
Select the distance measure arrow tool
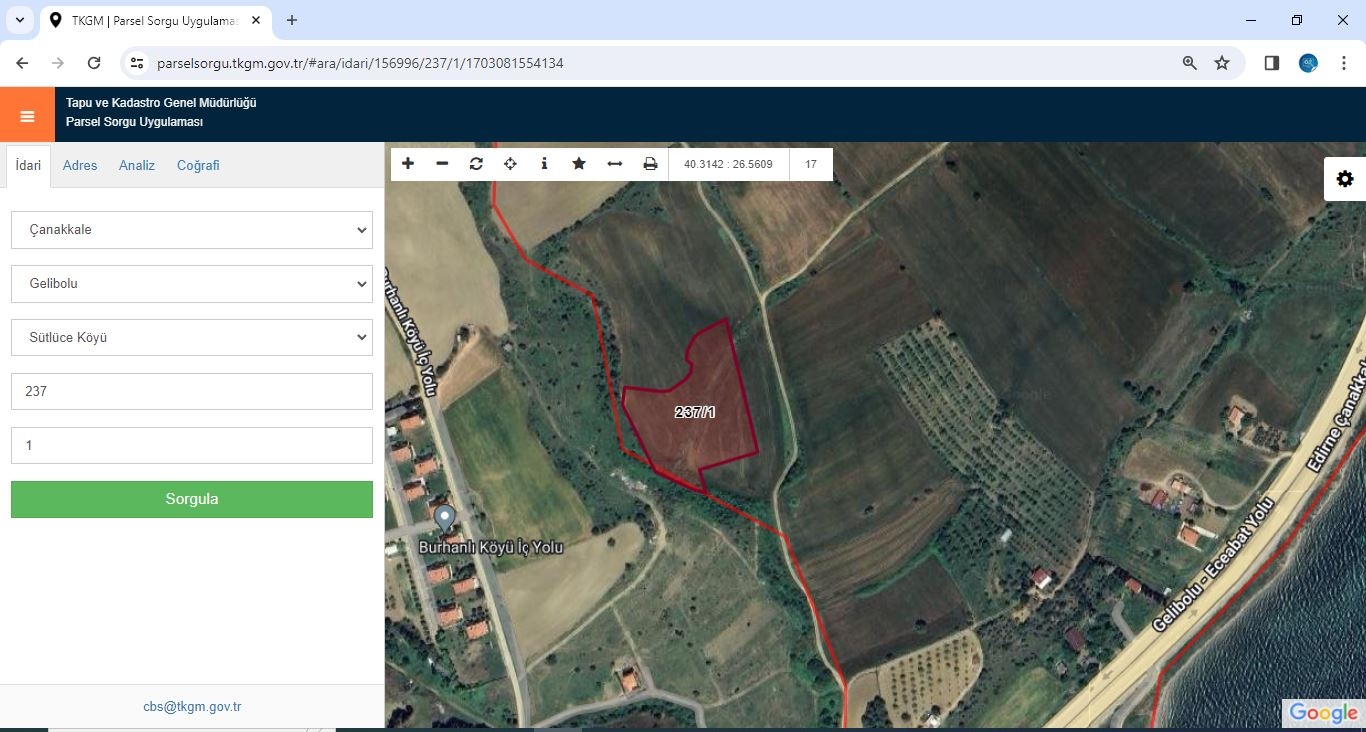[x=615, y=164]
